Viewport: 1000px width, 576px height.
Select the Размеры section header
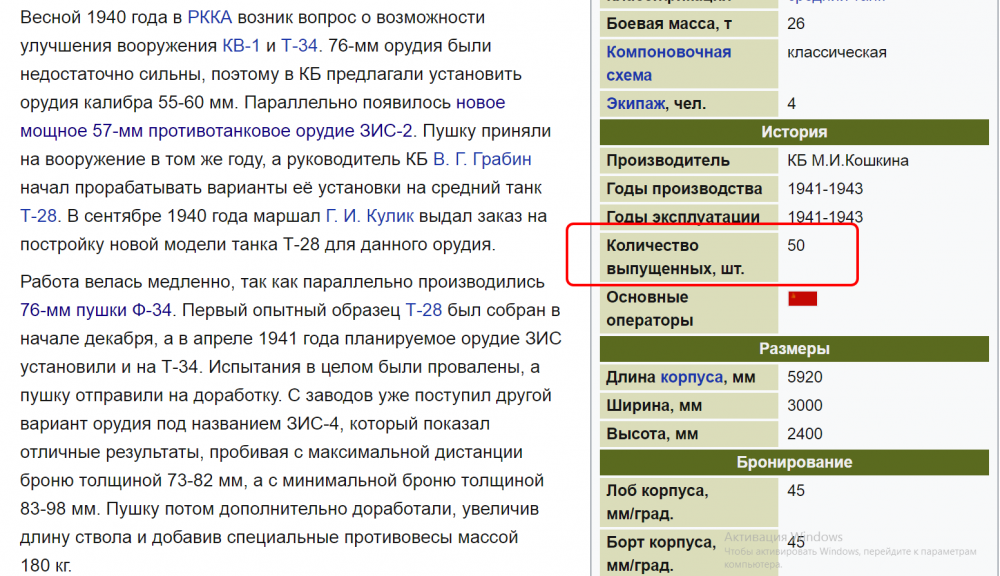point(794,349)
